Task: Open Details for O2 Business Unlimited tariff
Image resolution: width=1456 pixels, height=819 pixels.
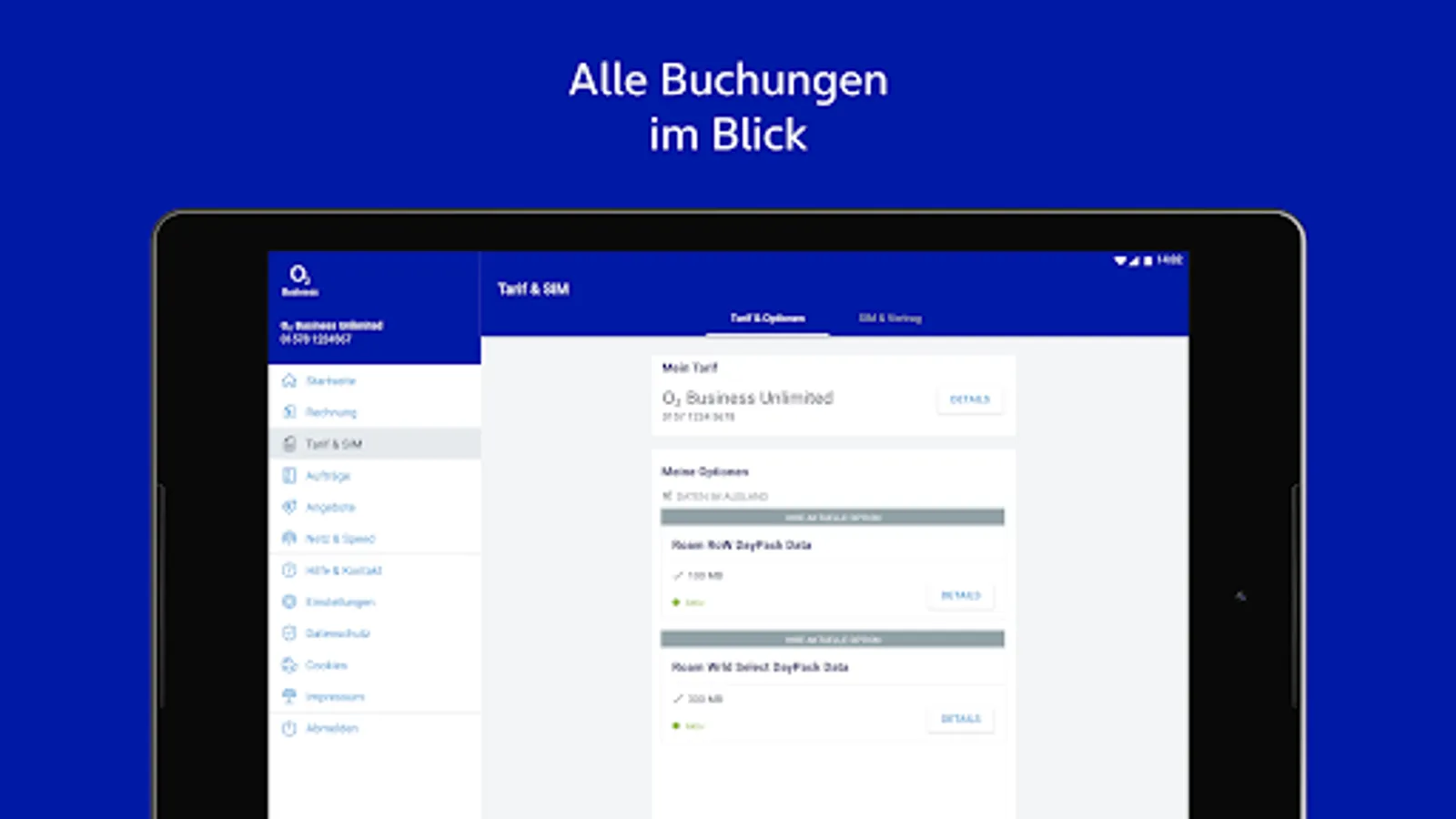Action: coord(970,399)
